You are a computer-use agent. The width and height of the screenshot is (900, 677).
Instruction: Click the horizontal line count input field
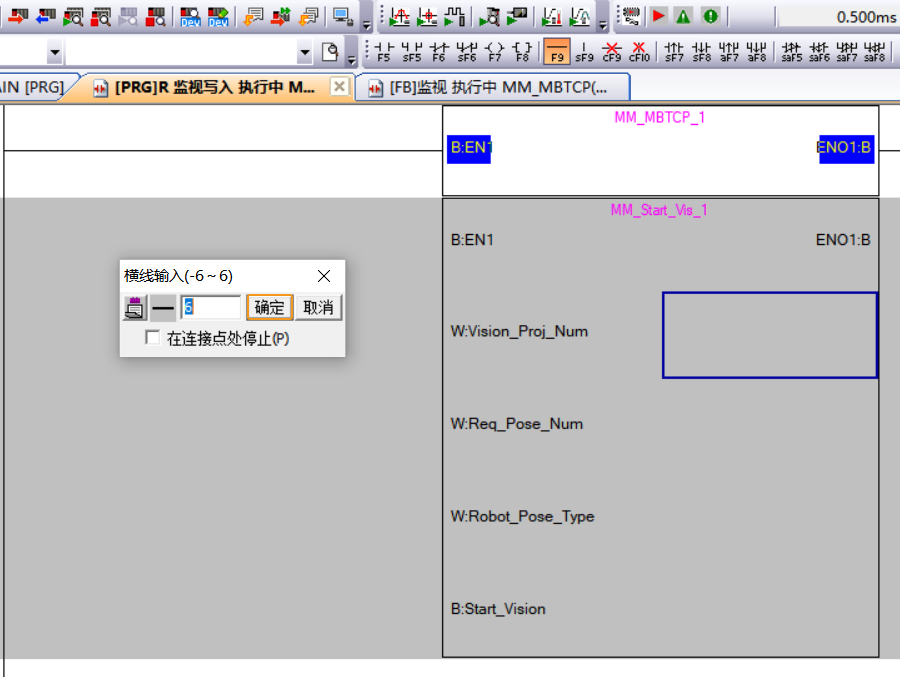click(x=211, y=307)
